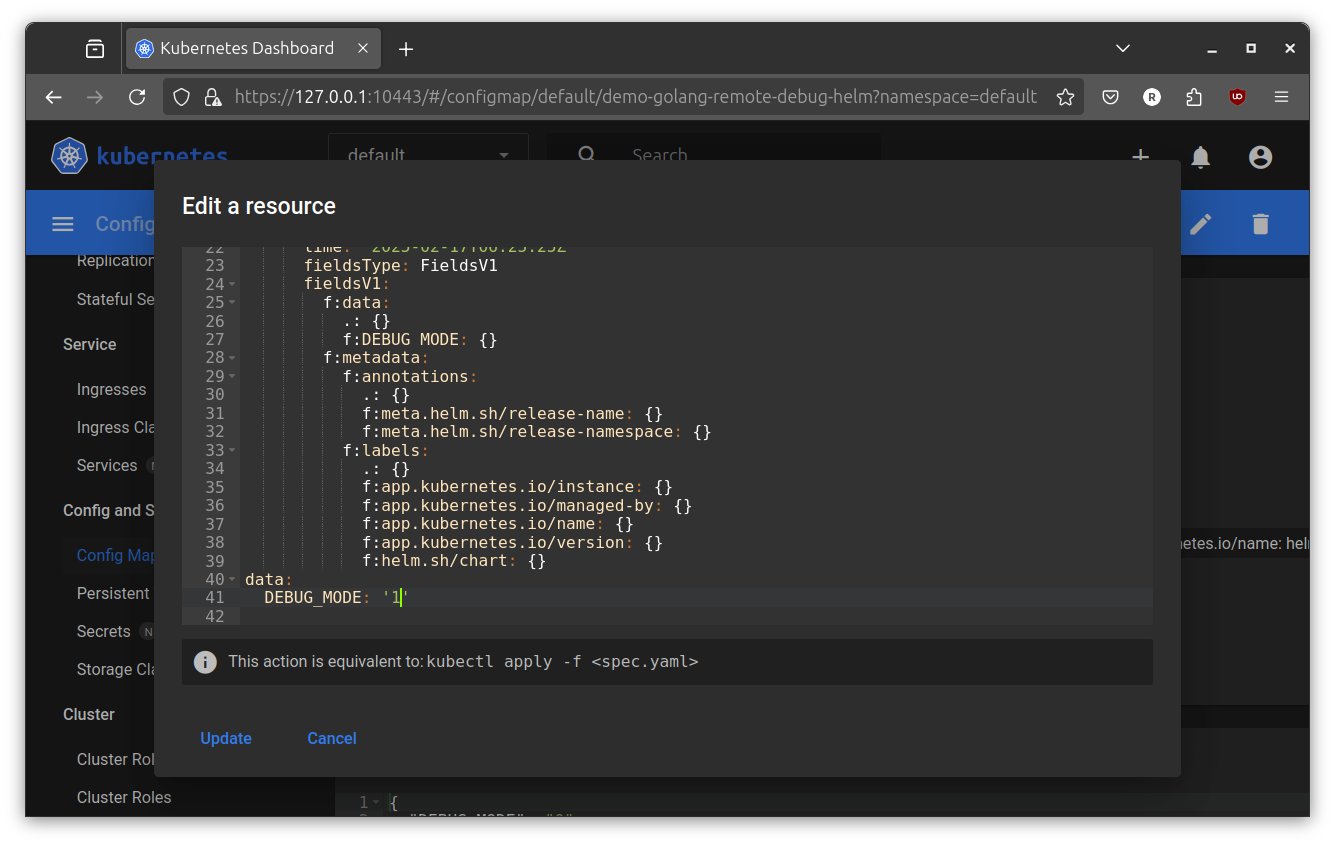Collapse the fieldsV1 fold at line 24
The height and width of the screenshot is (845, 1335).
[232, 284]
